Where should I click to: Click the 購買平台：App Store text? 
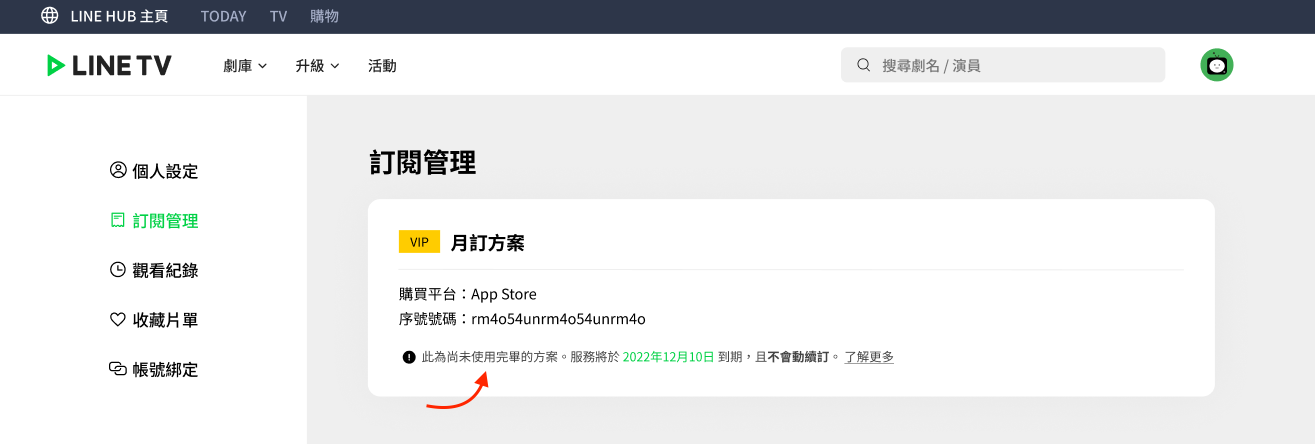(468, 294)
